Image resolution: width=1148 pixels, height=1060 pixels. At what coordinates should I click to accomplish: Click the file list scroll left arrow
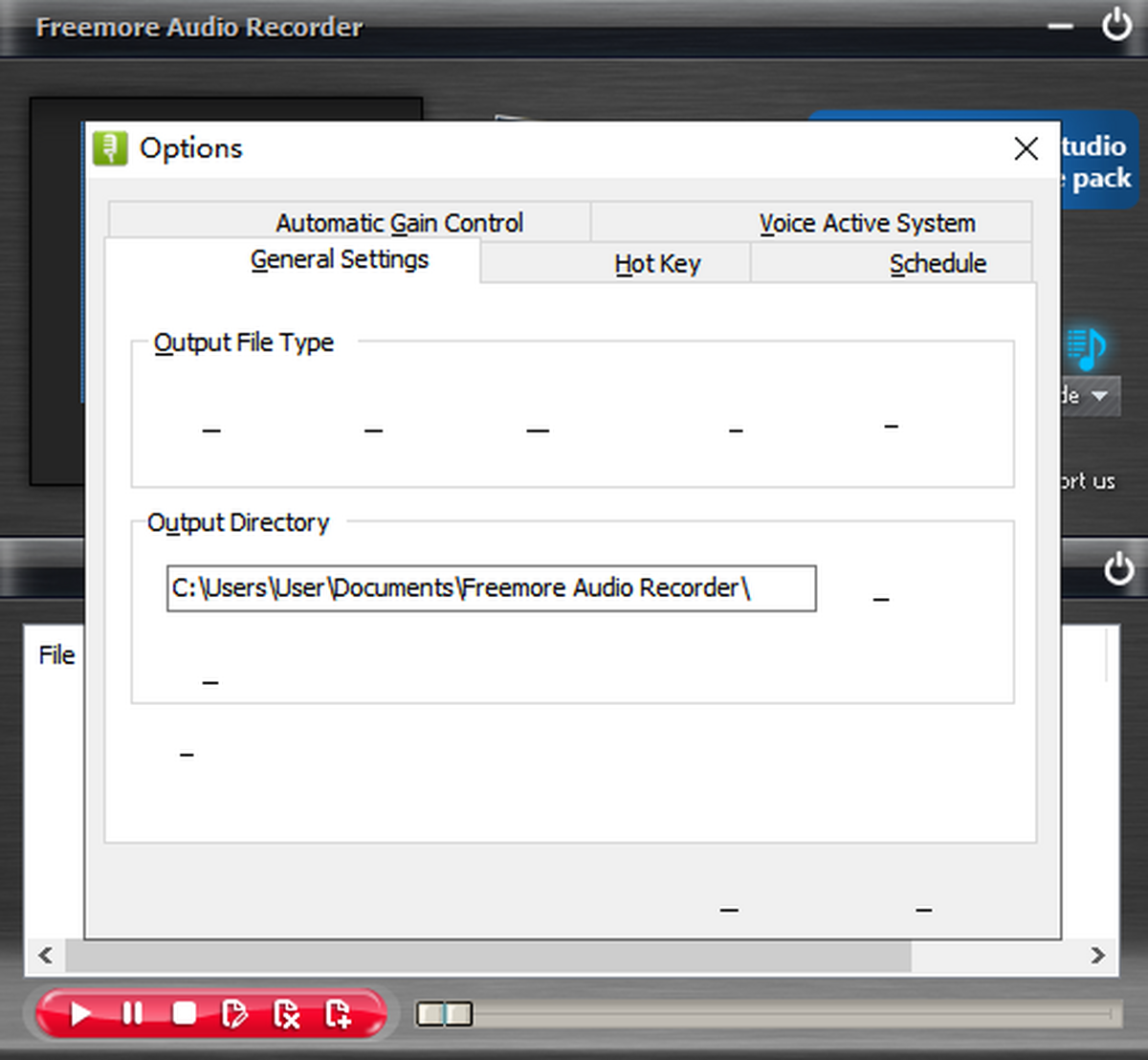[x=45, y=955]
